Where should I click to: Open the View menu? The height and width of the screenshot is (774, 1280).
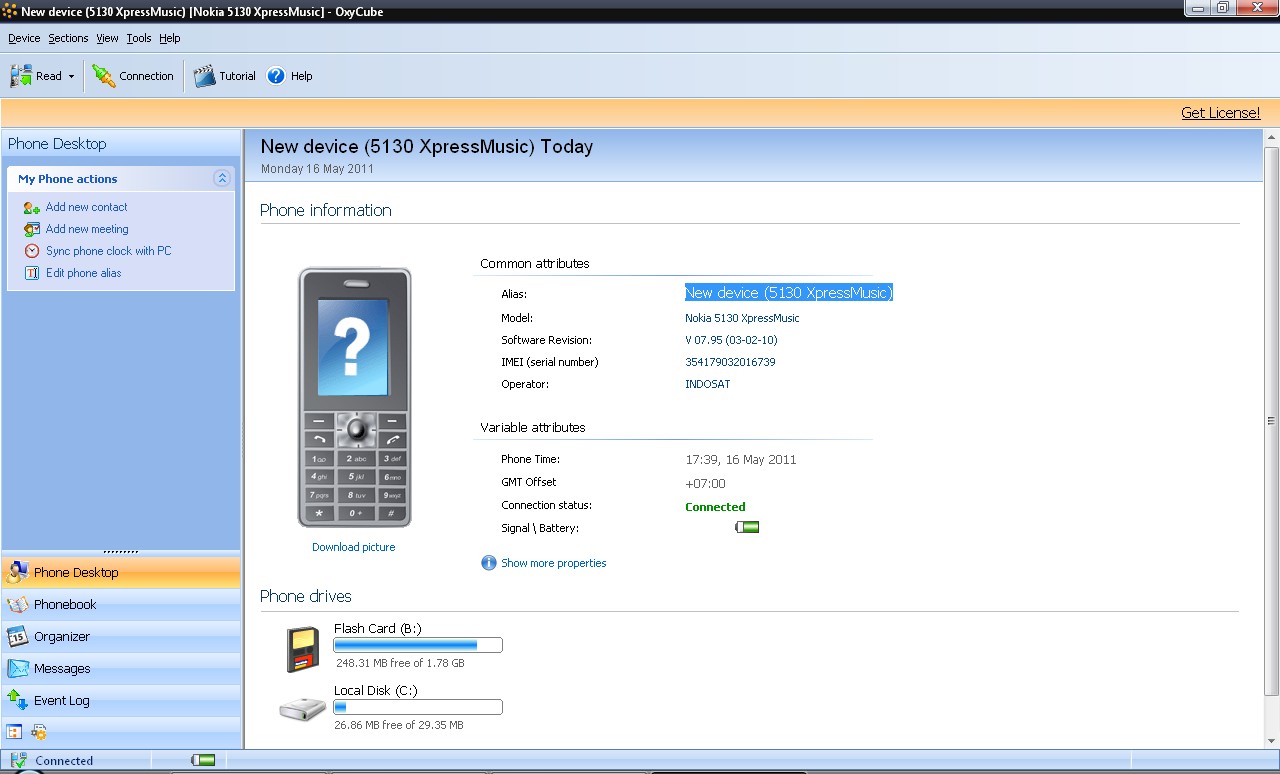(x=107, y=38)
